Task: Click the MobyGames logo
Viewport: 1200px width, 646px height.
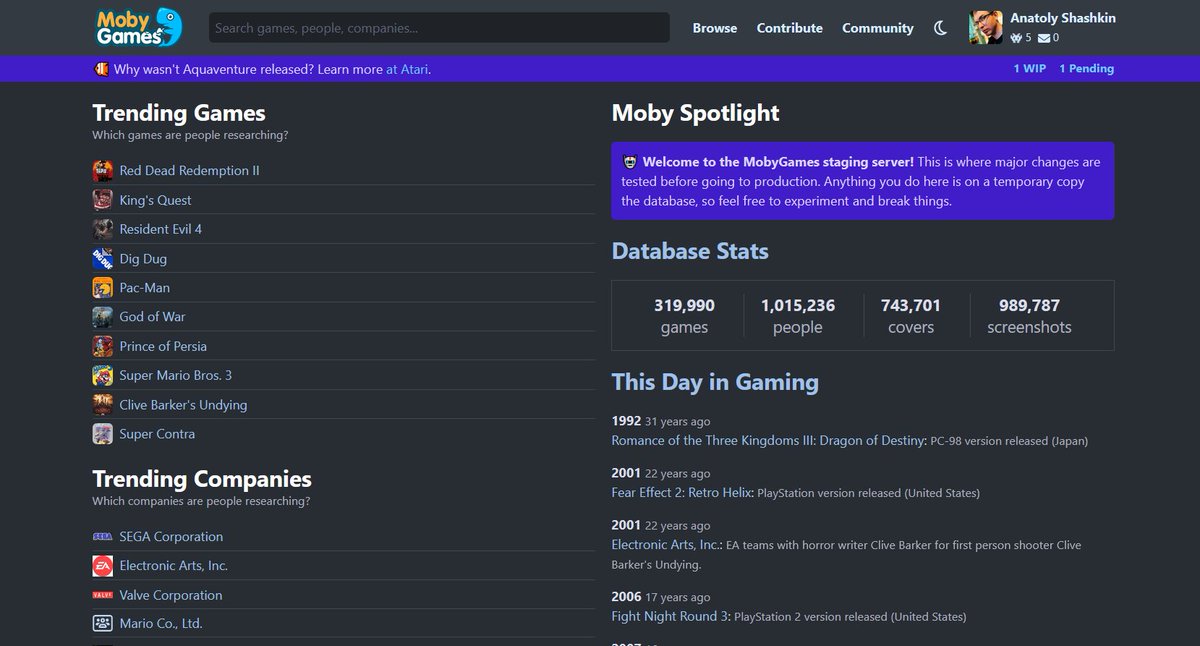Action: point(140,27)
